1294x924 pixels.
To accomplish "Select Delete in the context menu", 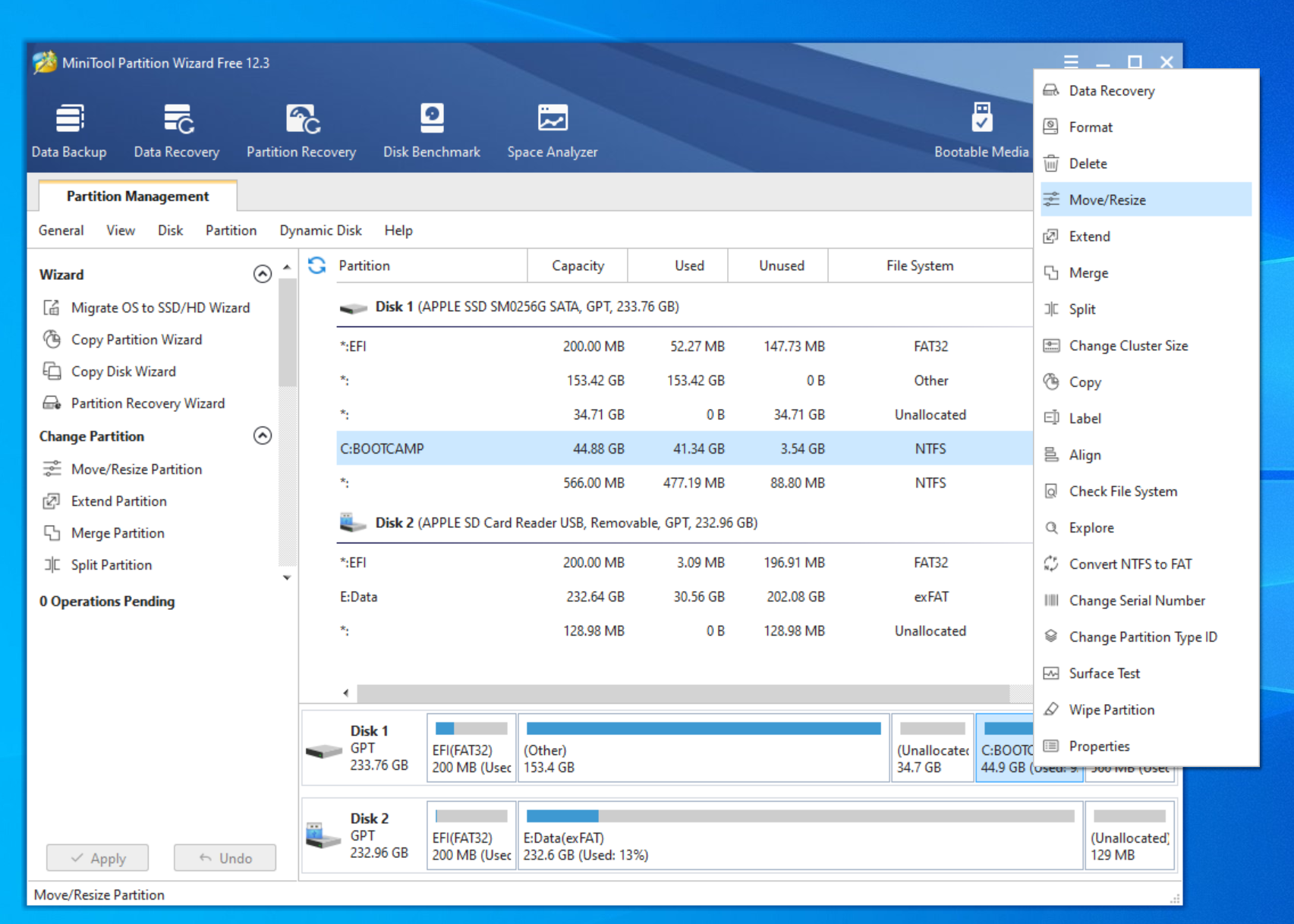I will point(1146,164).
